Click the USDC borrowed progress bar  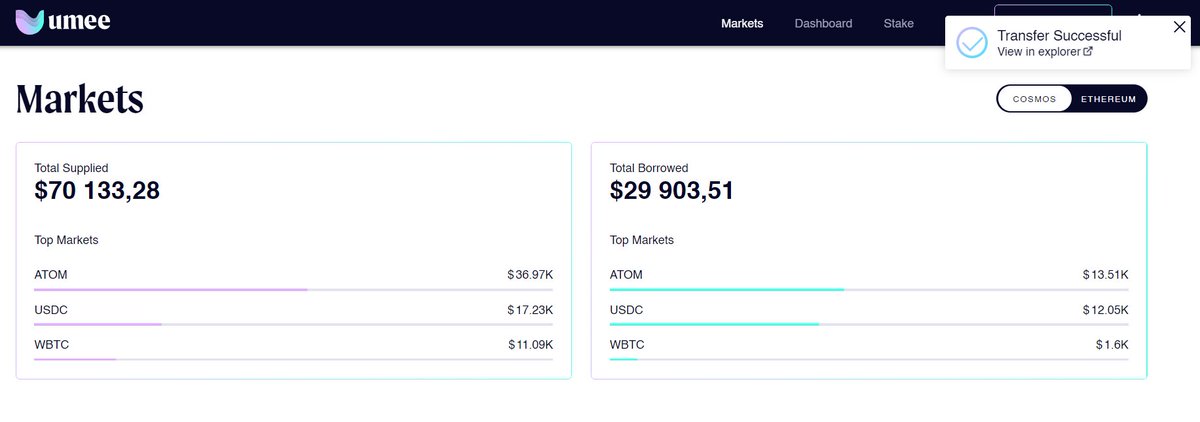869,324
